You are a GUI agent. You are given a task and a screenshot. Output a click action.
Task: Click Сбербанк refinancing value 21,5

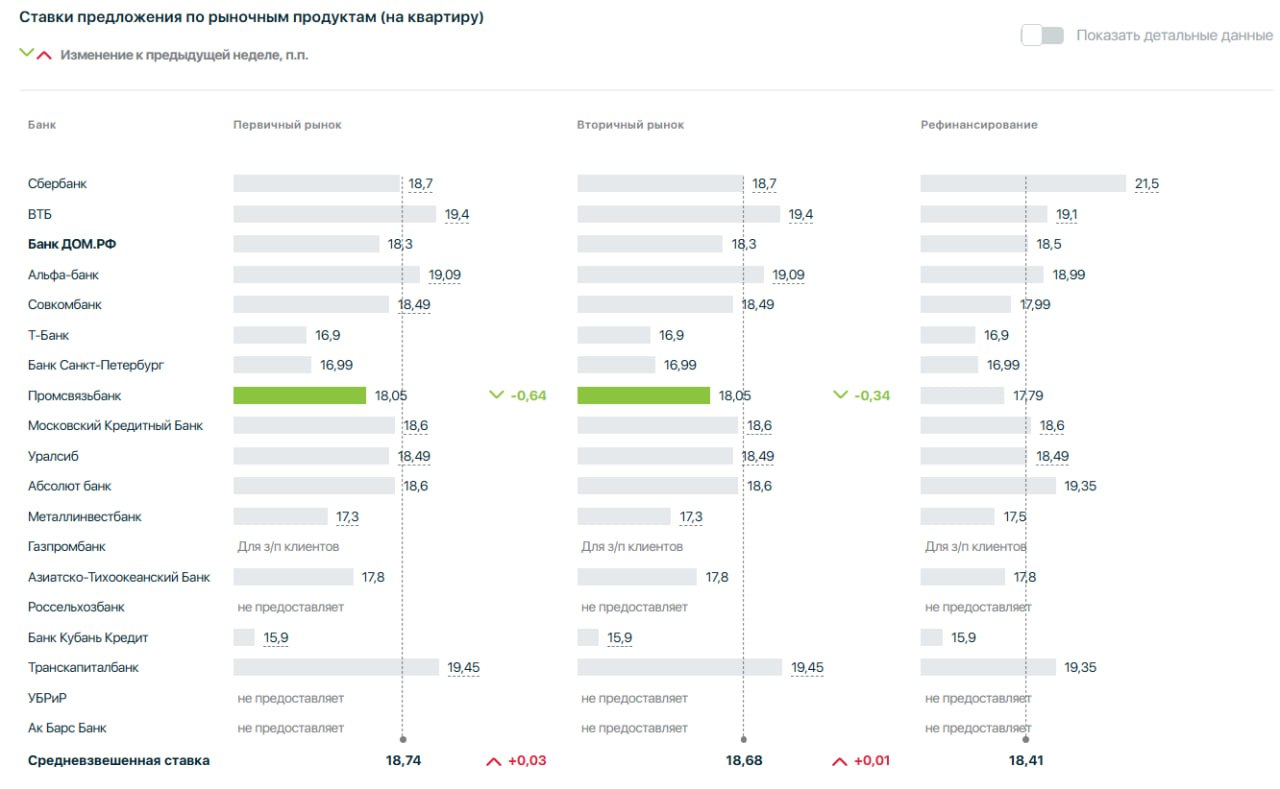(x=1146, y=184)
